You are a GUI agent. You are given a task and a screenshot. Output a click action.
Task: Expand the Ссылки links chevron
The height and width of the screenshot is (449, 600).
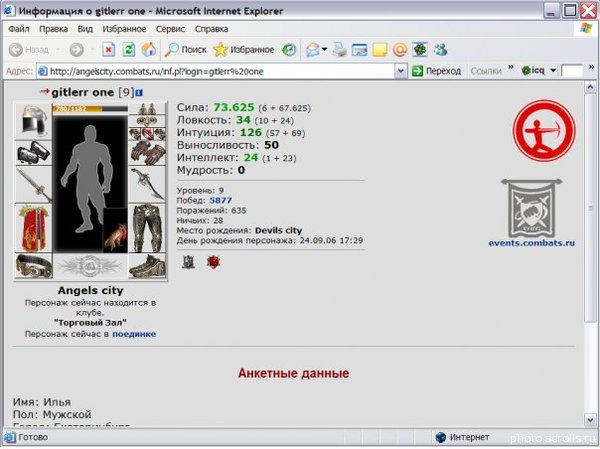(511, 68)
